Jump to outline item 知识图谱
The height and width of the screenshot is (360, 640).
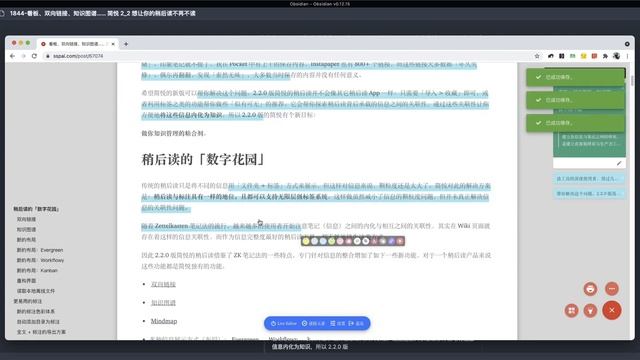click(27, 229)
